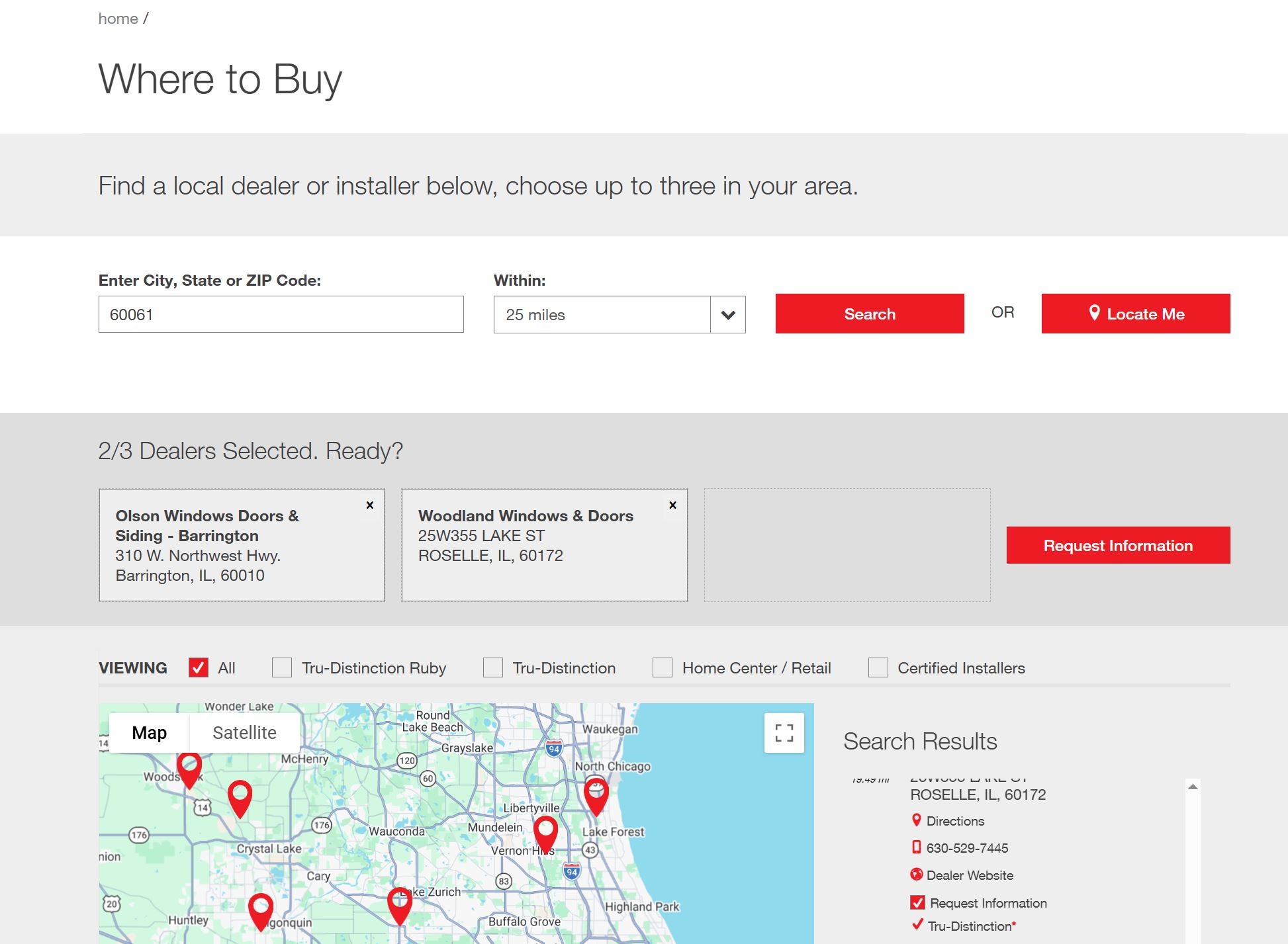Viewport: 1288px width, 944px height.
Task: Click the phone icon next to 630-529-7445
Action: 916,847
